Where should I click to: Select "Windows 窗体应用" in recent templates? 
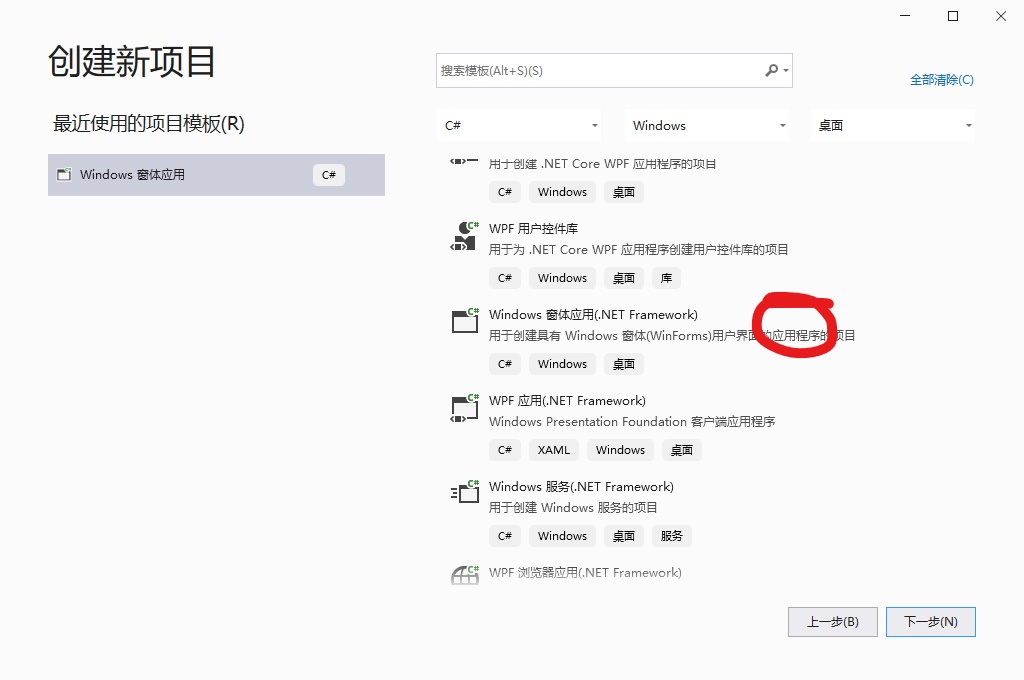[x=216, y=175]
